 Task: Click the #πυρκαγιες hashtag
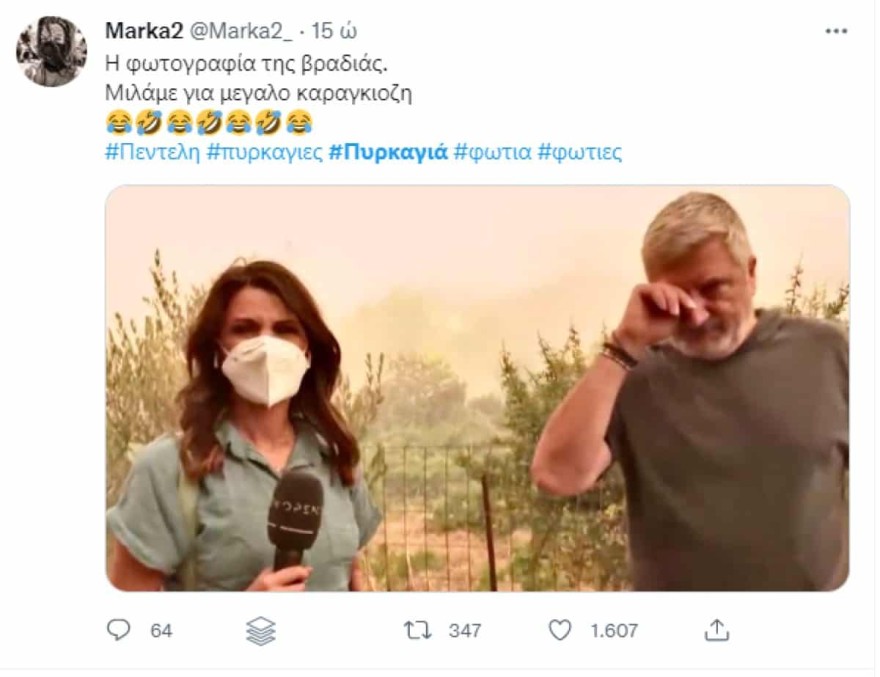point(266,150)
